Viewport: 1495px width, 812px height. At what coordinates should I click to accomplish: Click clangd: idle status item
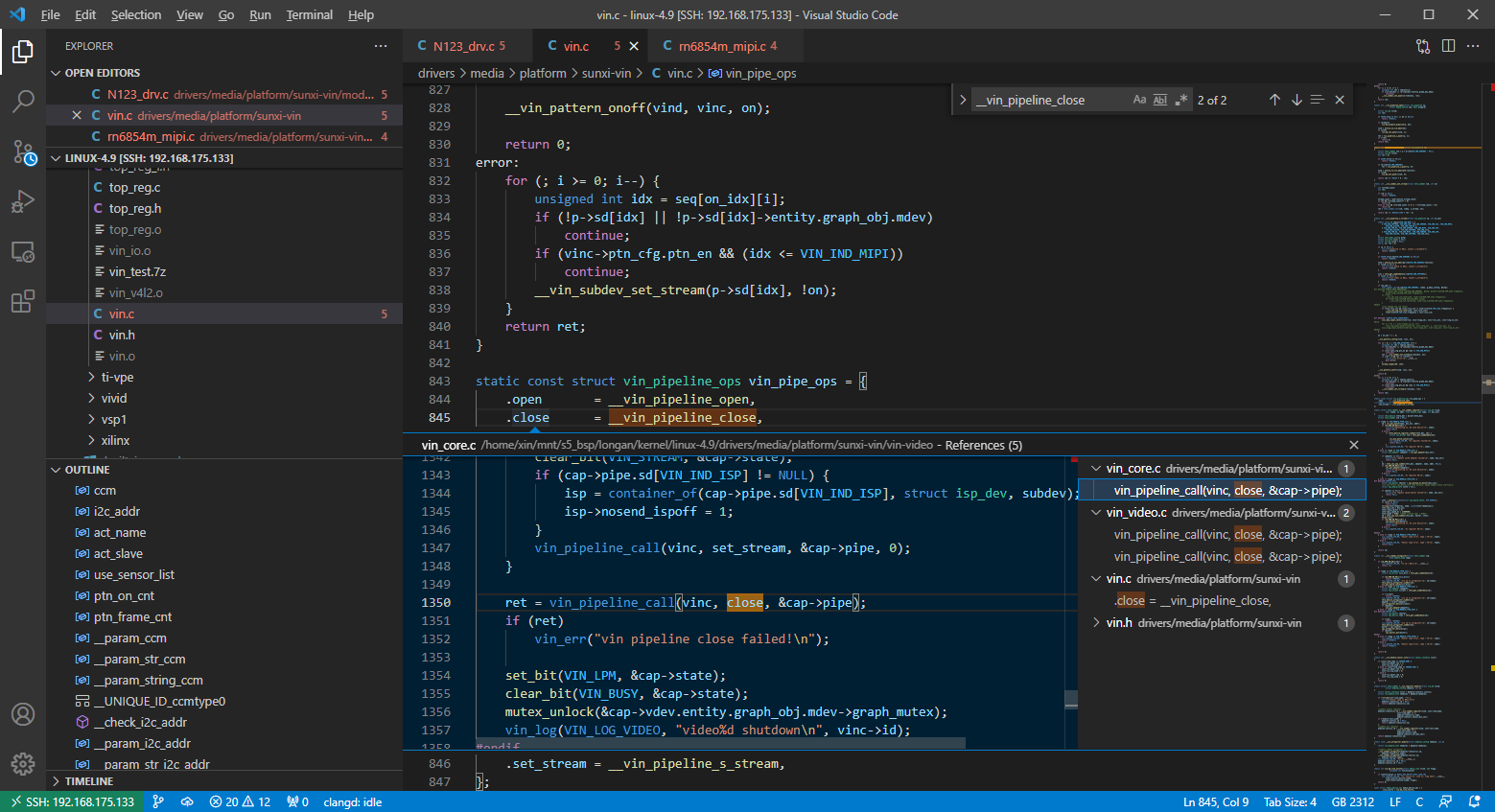tap(352, 801)
